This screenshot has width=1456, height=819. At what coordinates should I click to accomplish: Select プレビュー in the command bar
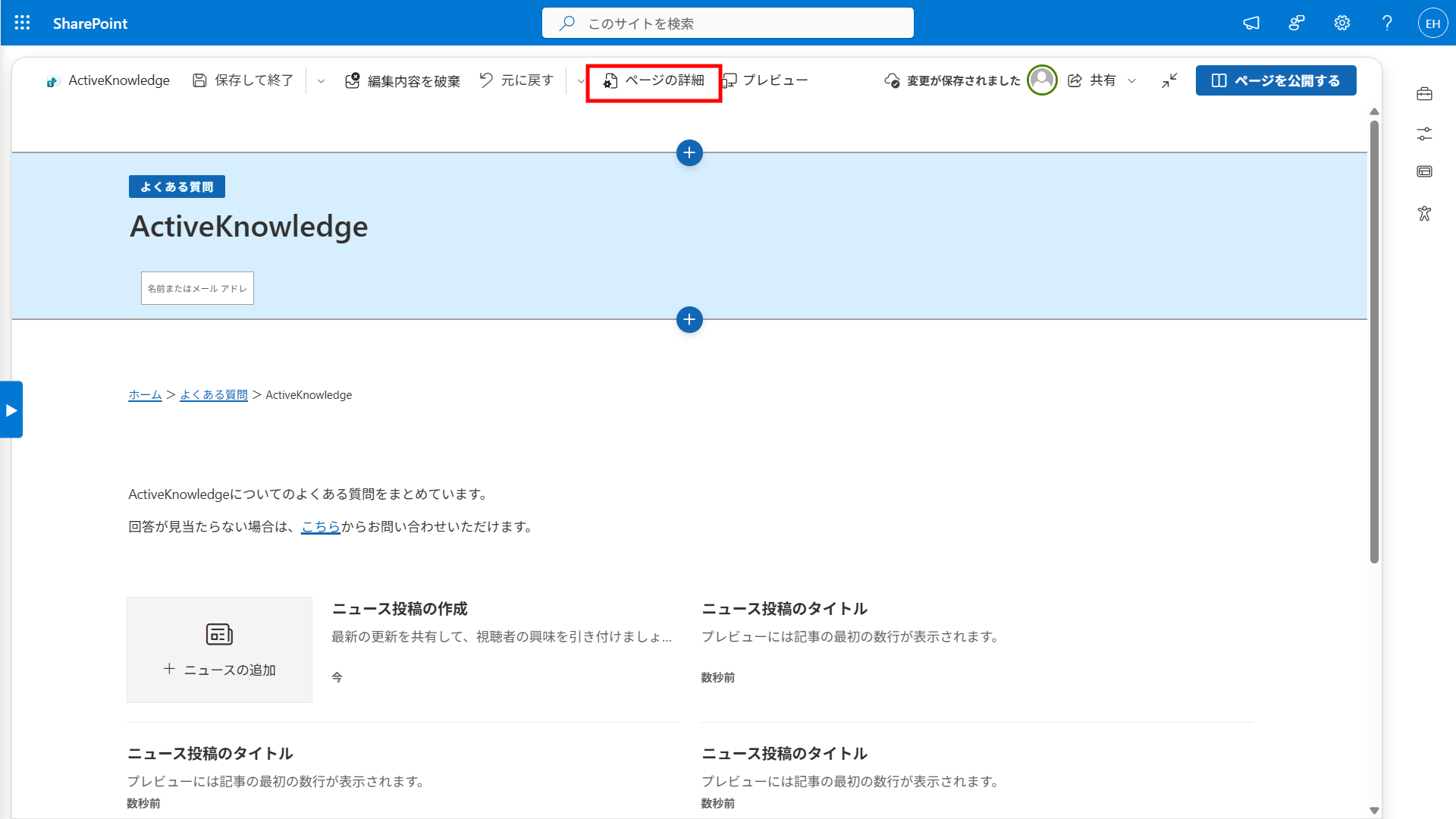tap(765, 80)
